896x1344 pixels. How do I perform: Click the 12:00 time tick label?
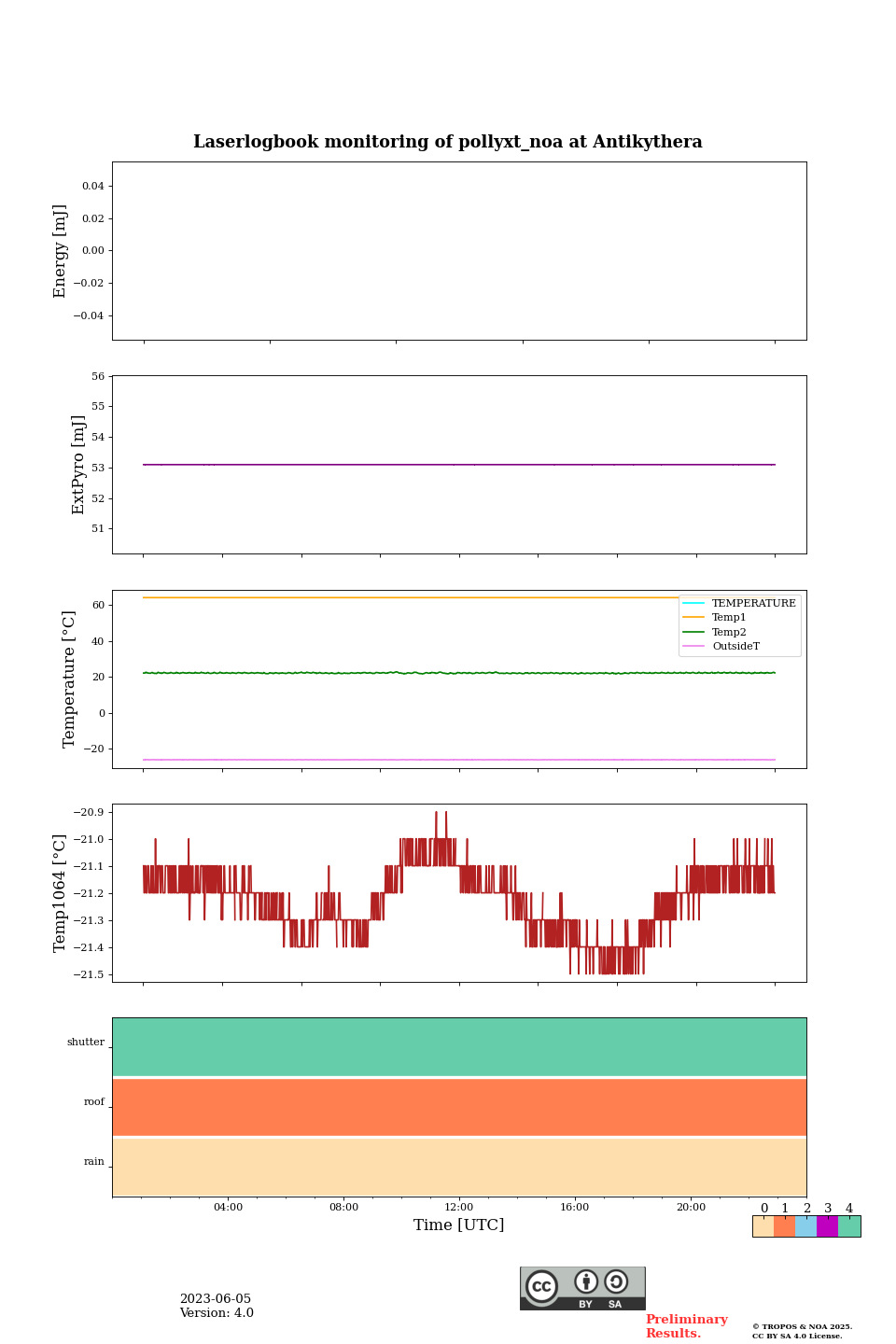459,1207
